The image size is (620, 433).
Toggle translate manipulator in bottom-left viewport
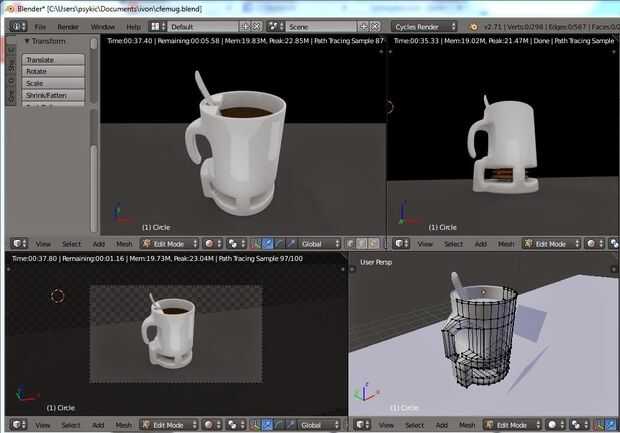(267, 425)
